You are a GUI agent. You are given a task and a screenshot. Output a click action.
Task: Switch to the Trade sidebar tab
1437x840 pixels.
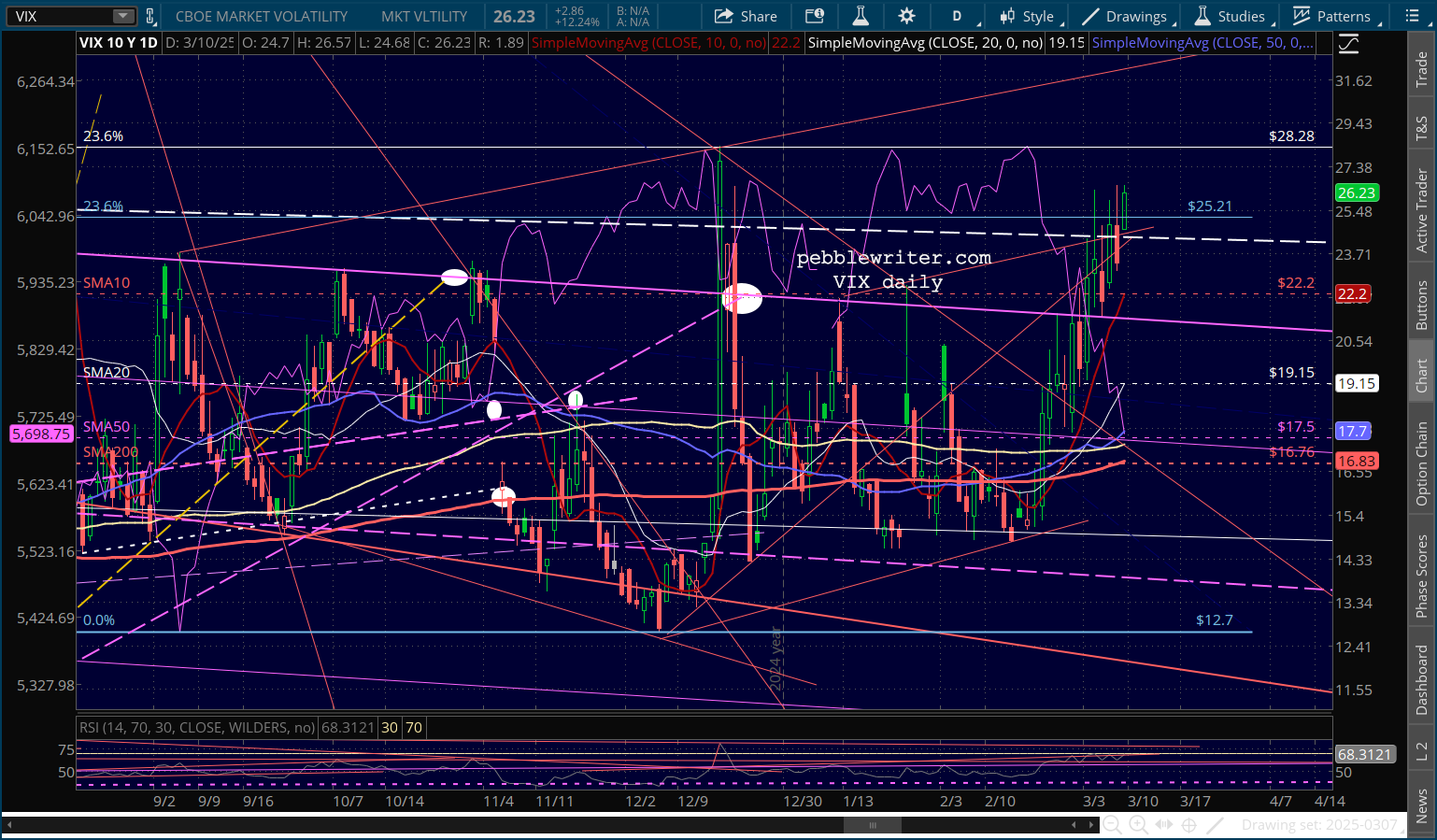point(1421,70)
